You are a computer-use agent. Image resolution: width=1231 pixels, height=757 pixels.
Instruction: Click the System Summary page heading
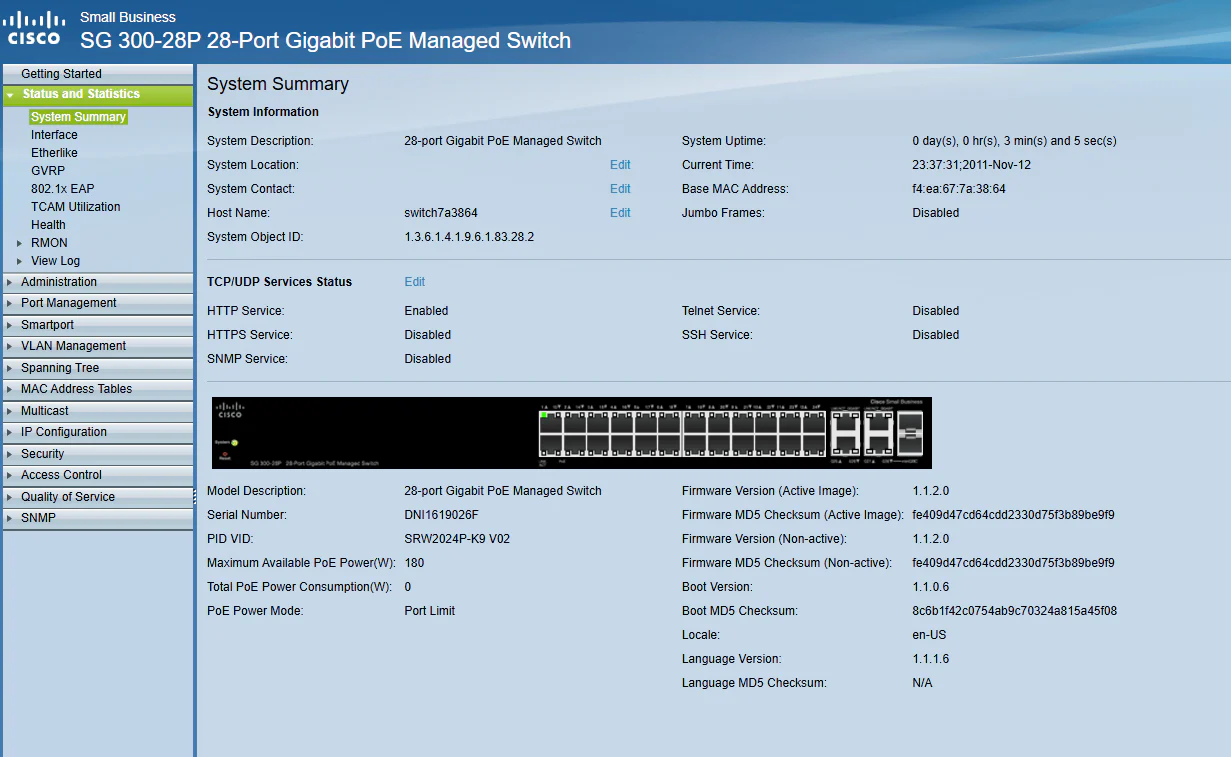click(x=278, y=84)
